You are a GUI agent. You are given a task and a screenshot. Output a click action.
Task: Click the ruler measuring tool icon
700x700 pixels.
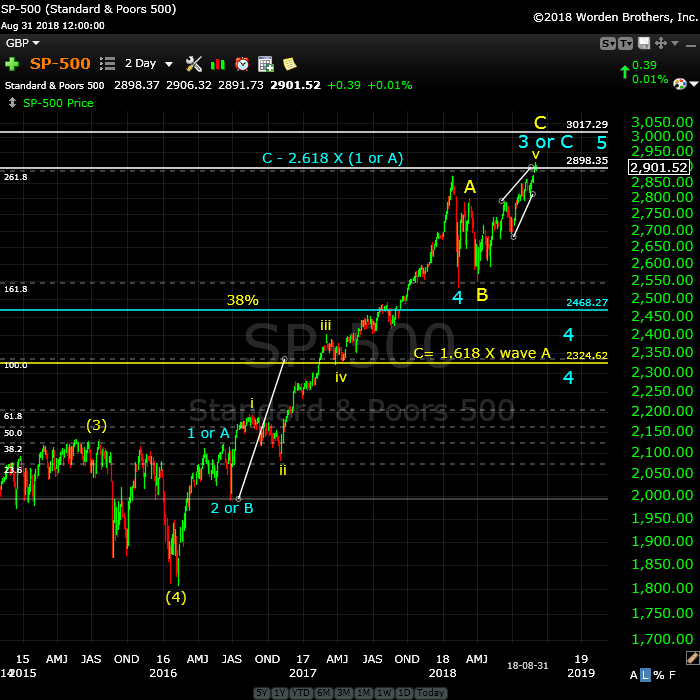click(692, 658)
